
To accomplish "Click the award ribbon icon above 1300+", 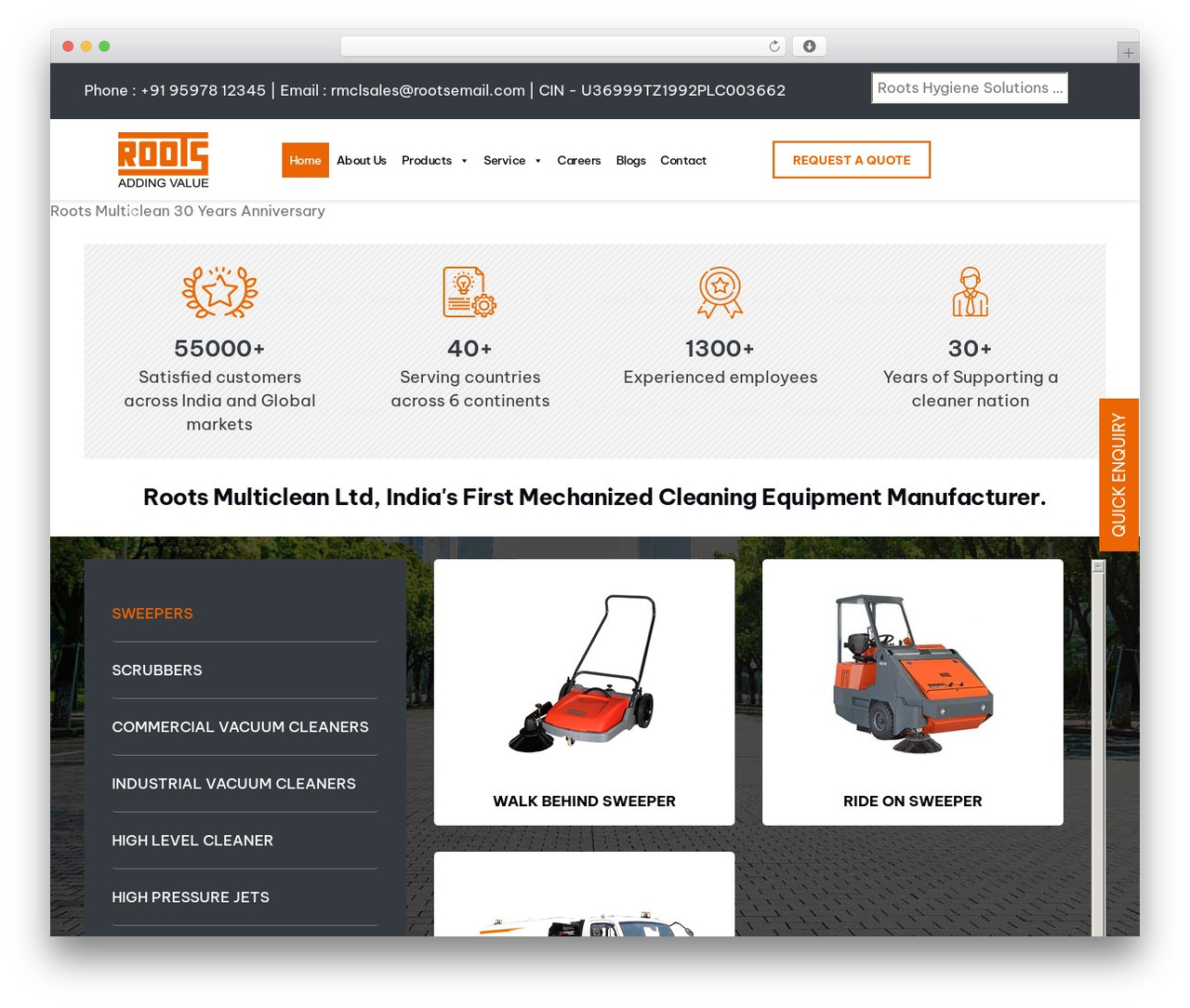I will click(721, 293).
